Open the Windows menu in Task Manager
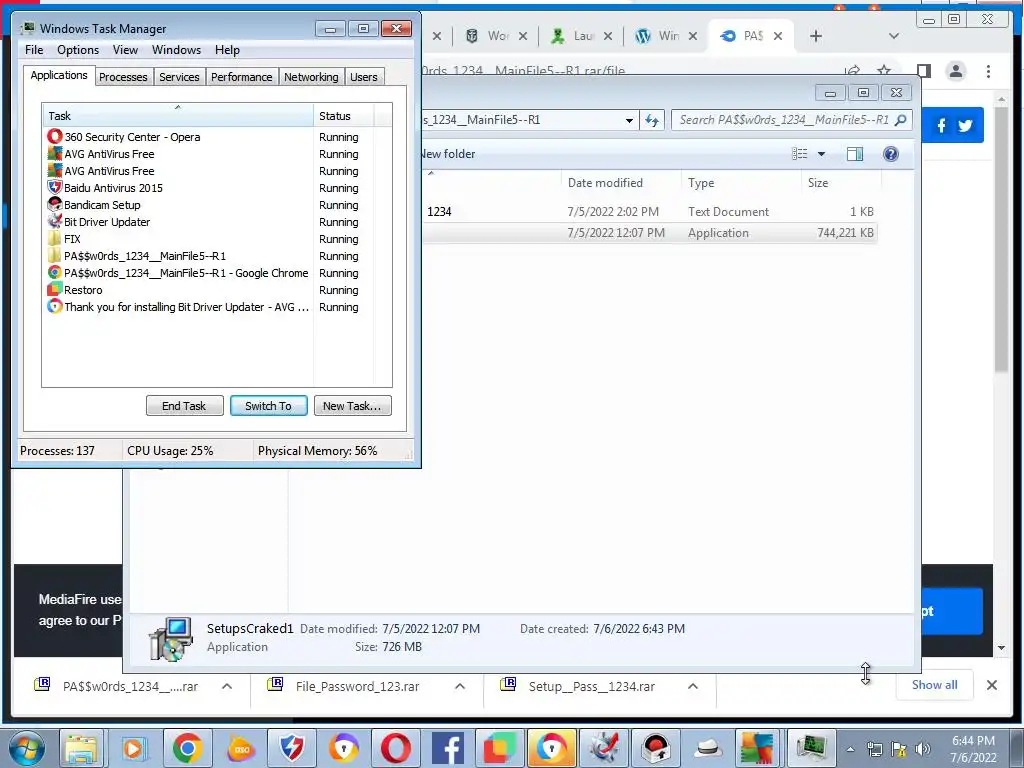The image size is (1024, 768). 176,50
